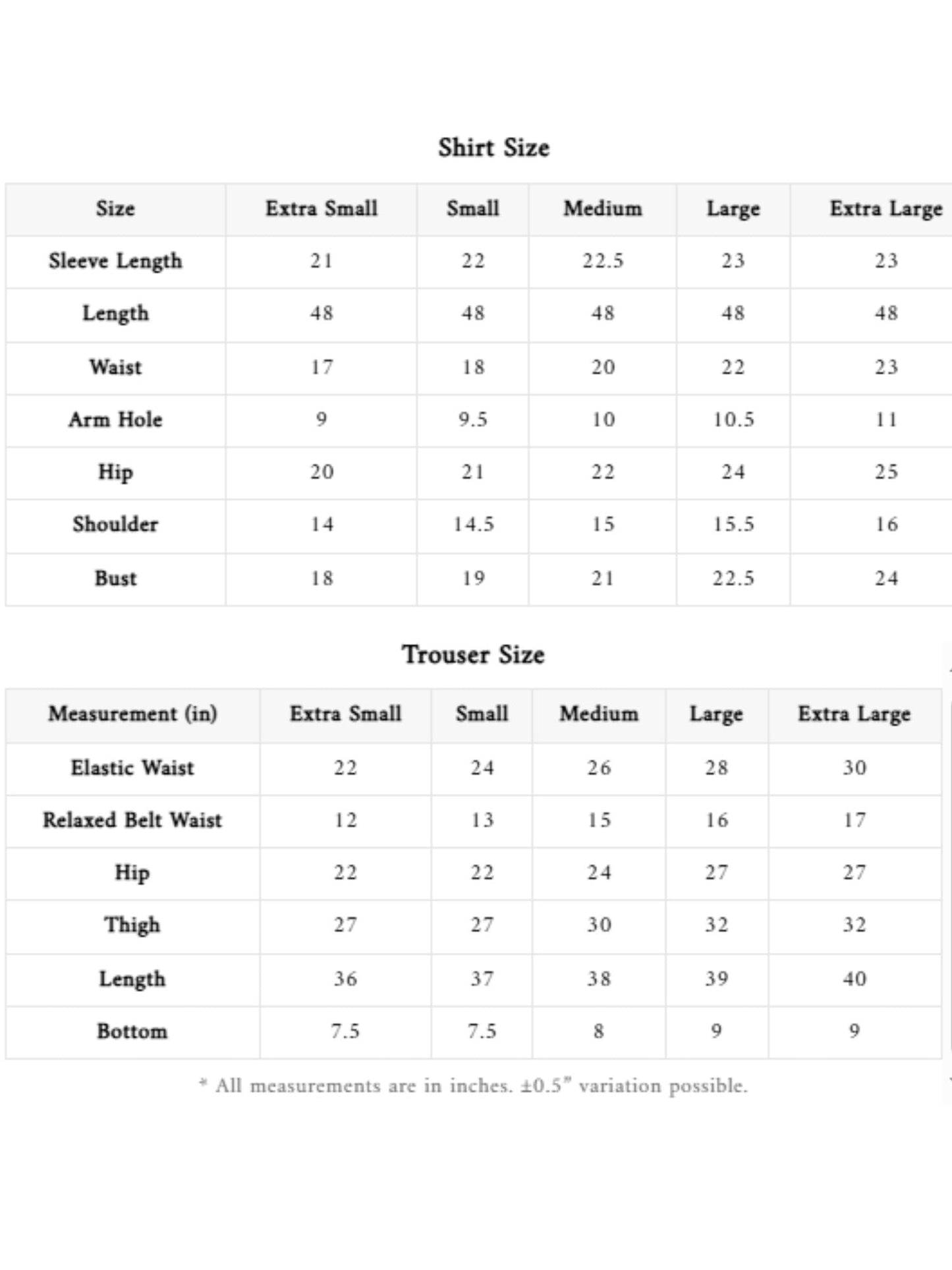The width and height of the screenshot is (952, 1270).
Task: Select the Relaxed Belt Waist row label
Action: [x=132, y=821]
